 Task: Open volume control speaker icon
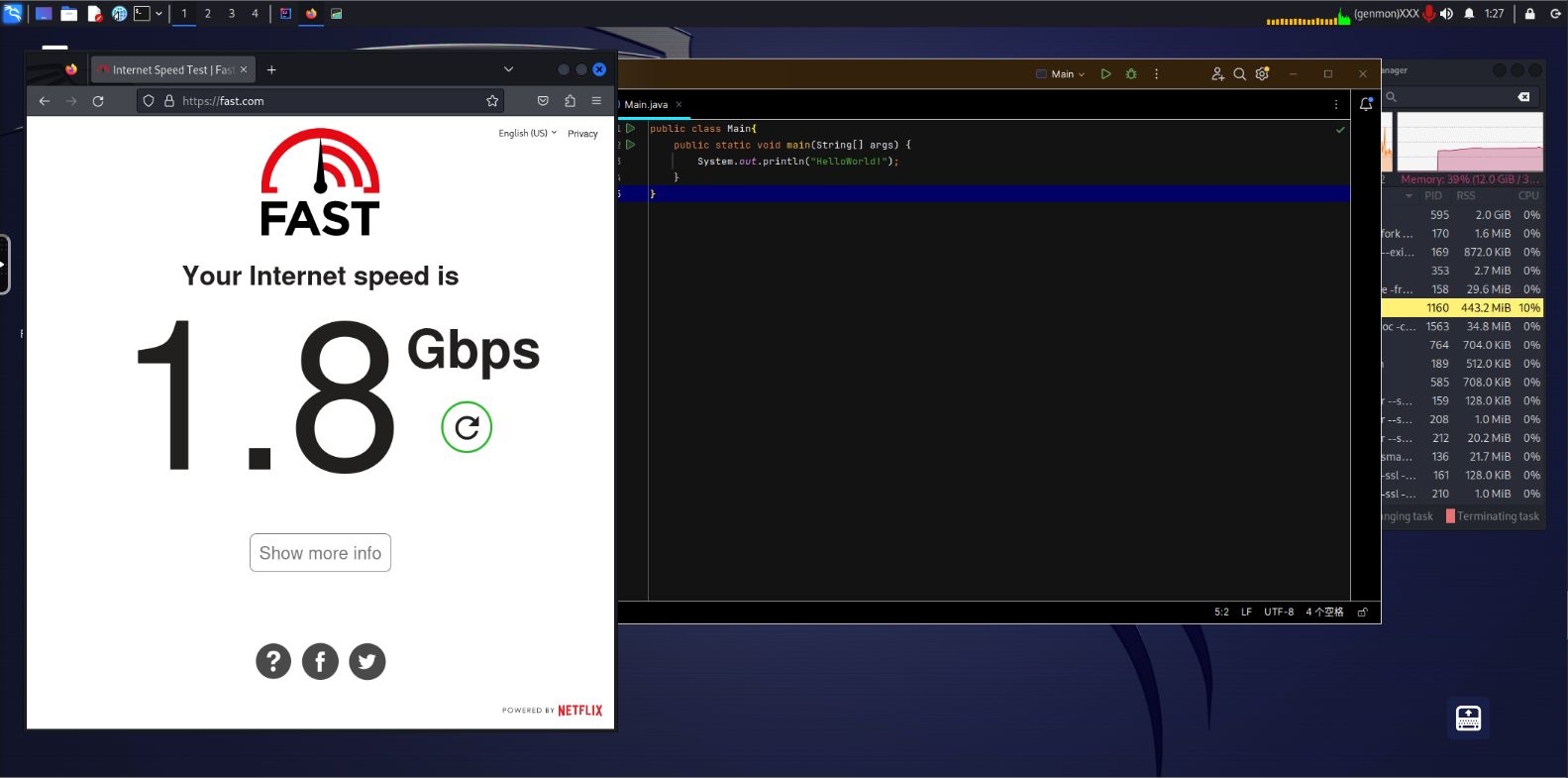[1447, 14]
